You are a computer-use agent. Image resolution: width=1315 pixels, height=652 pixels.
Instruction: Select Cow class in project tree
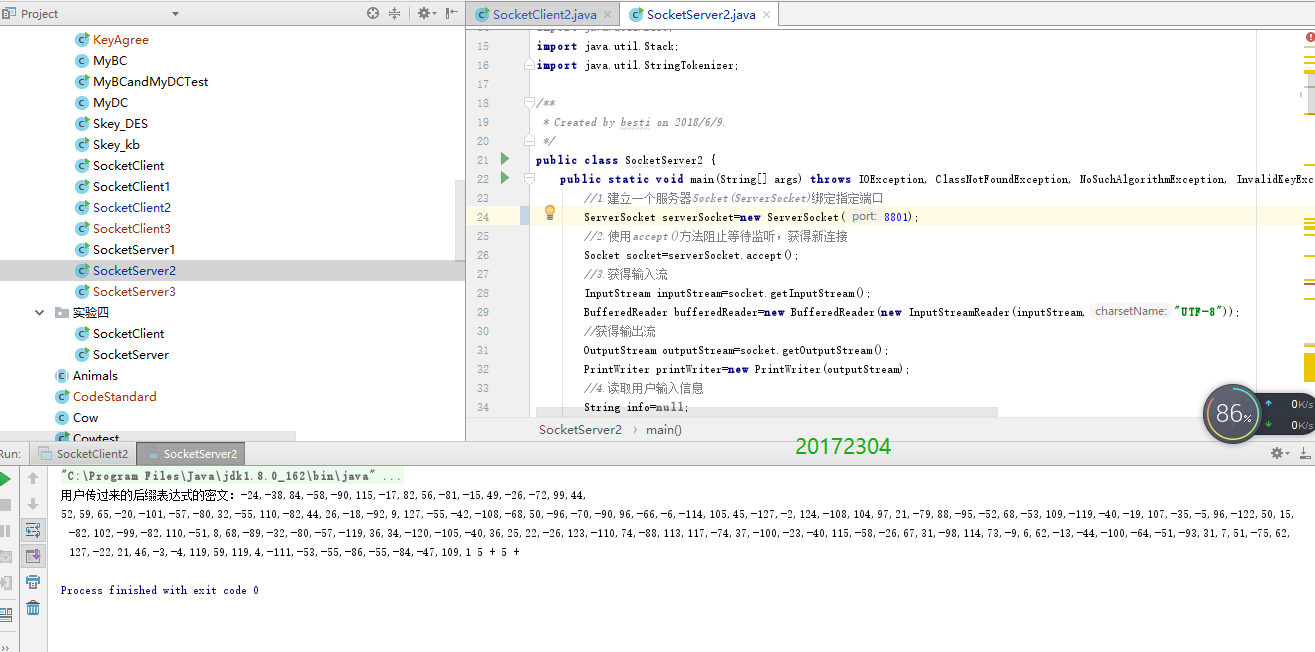85,418
